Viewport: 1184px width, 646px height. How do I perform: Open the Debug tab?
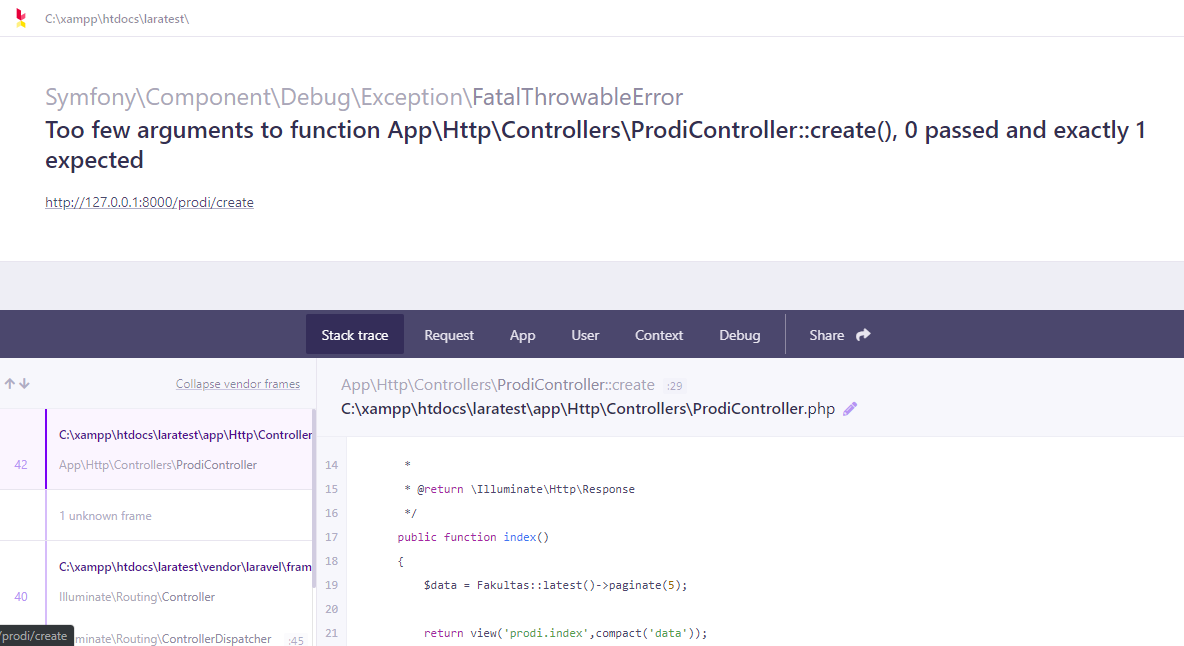tap(739, 334)
